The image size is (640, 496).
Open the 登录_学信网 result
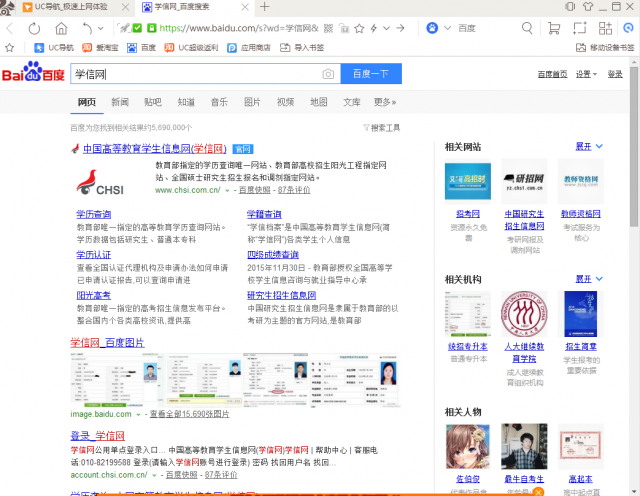pos(98,436)
